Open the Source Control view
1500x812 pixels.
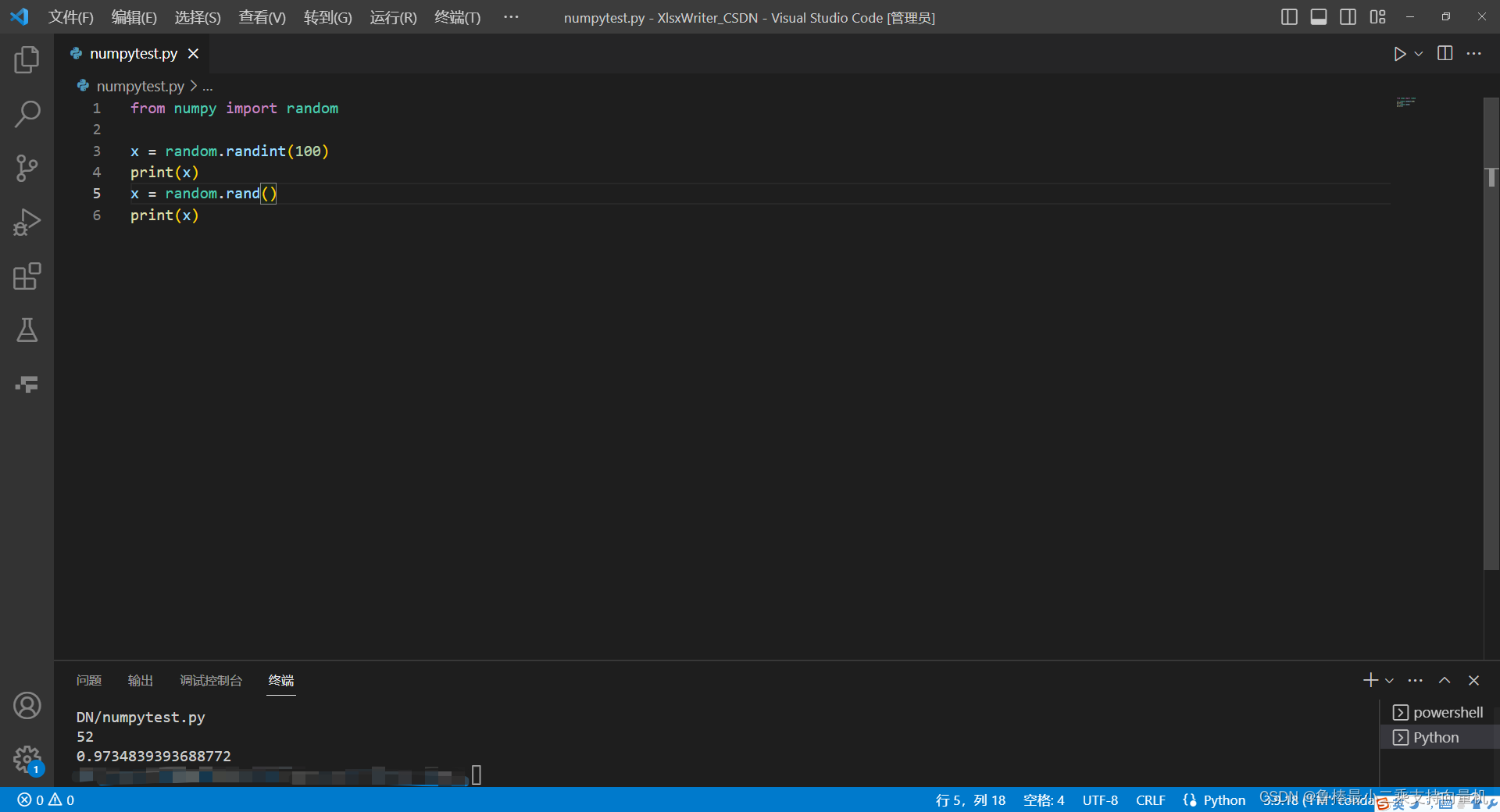pyautogui.click(x=27, y=168)
